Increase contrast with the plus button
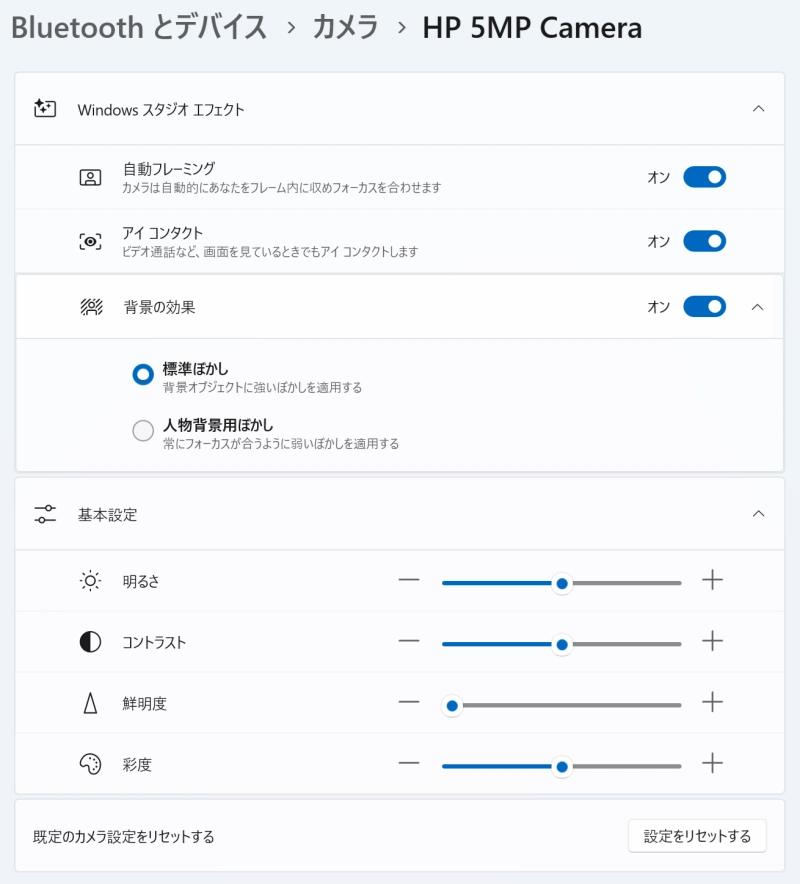 point(713,641)
